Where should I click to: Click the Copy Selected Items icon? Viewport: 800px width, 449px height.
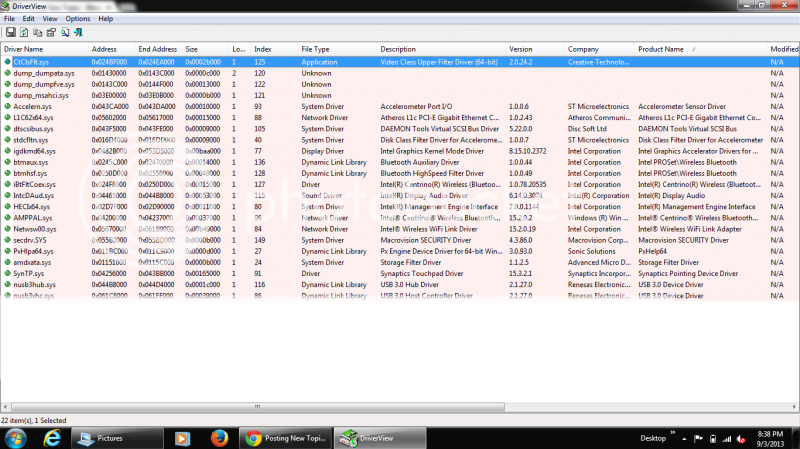[37, 32]
